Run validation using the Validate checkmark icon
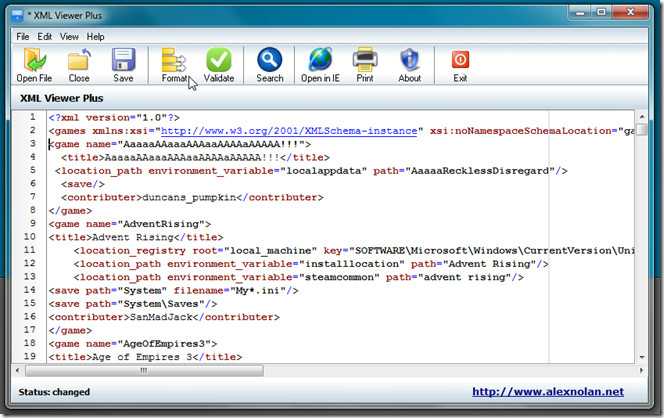The width and height of the screenshot is (664, 418). click(219, 64)
